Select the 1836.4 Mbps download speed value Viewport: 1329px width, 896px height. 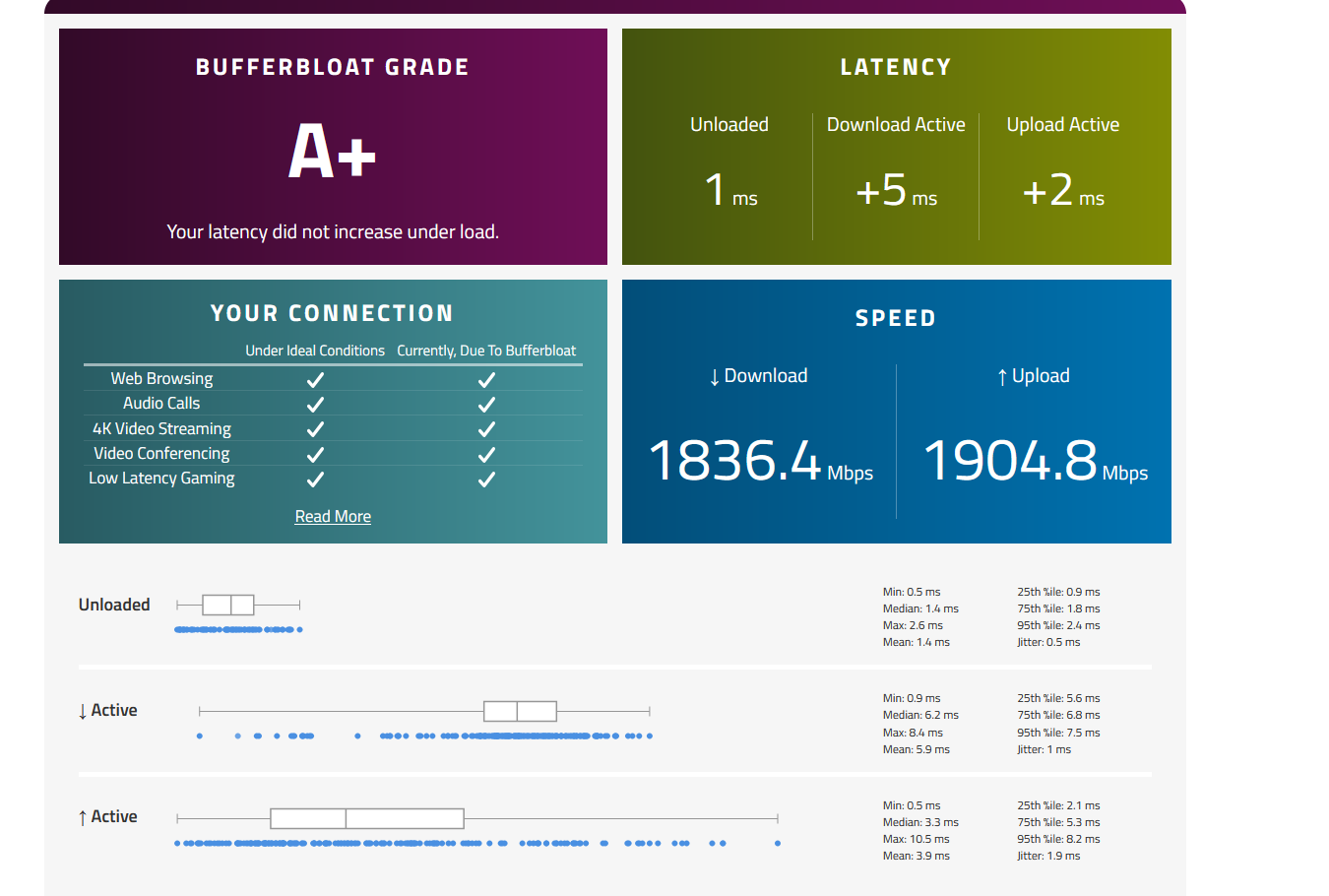tap(734, 461)
